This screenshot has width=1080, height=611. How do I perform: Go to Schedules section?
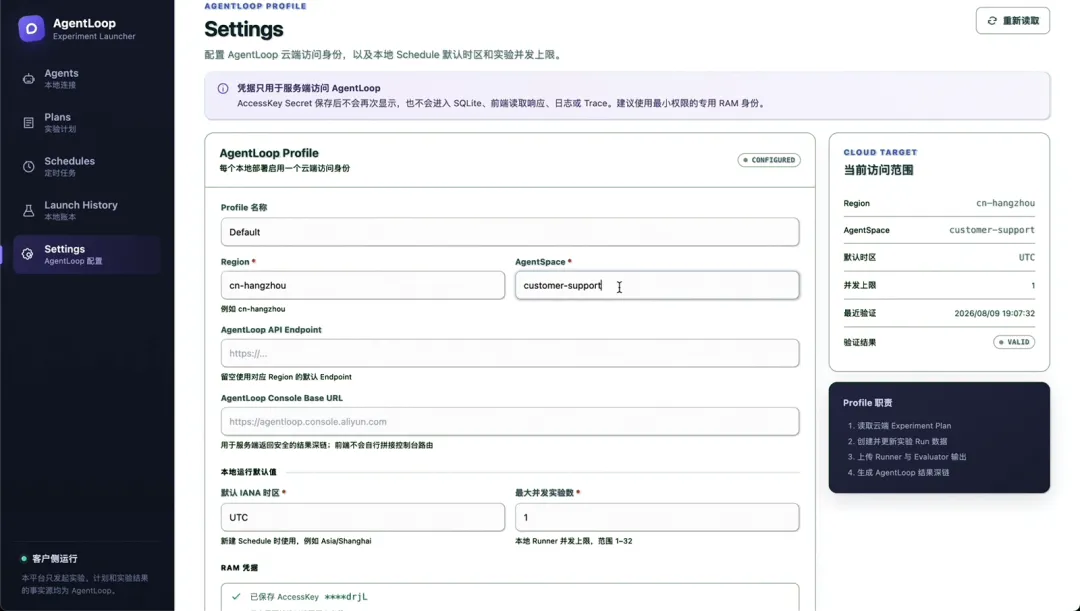(87, 167)
